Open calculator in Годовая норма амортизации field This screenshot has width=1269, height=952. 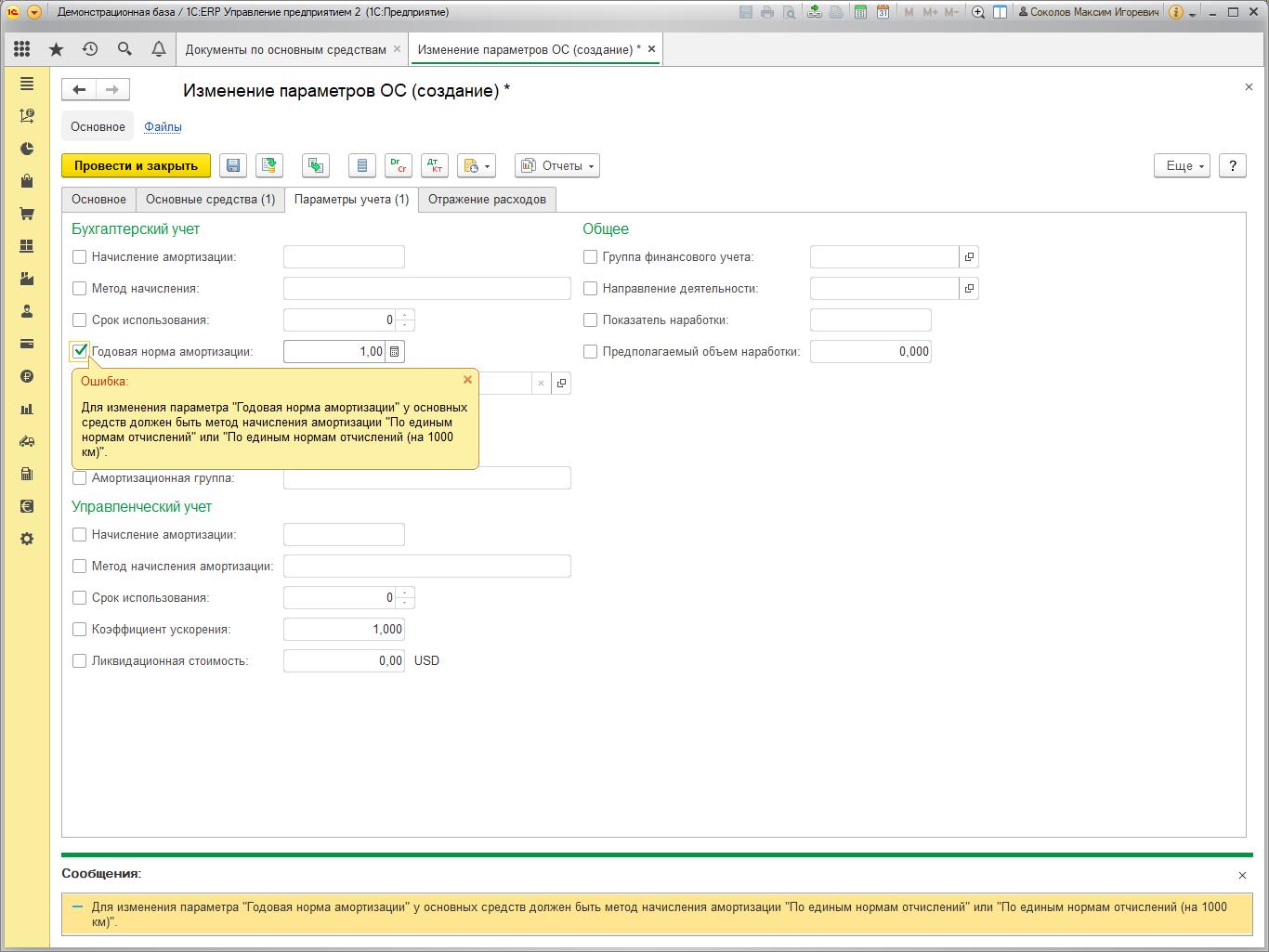(395, 352)
